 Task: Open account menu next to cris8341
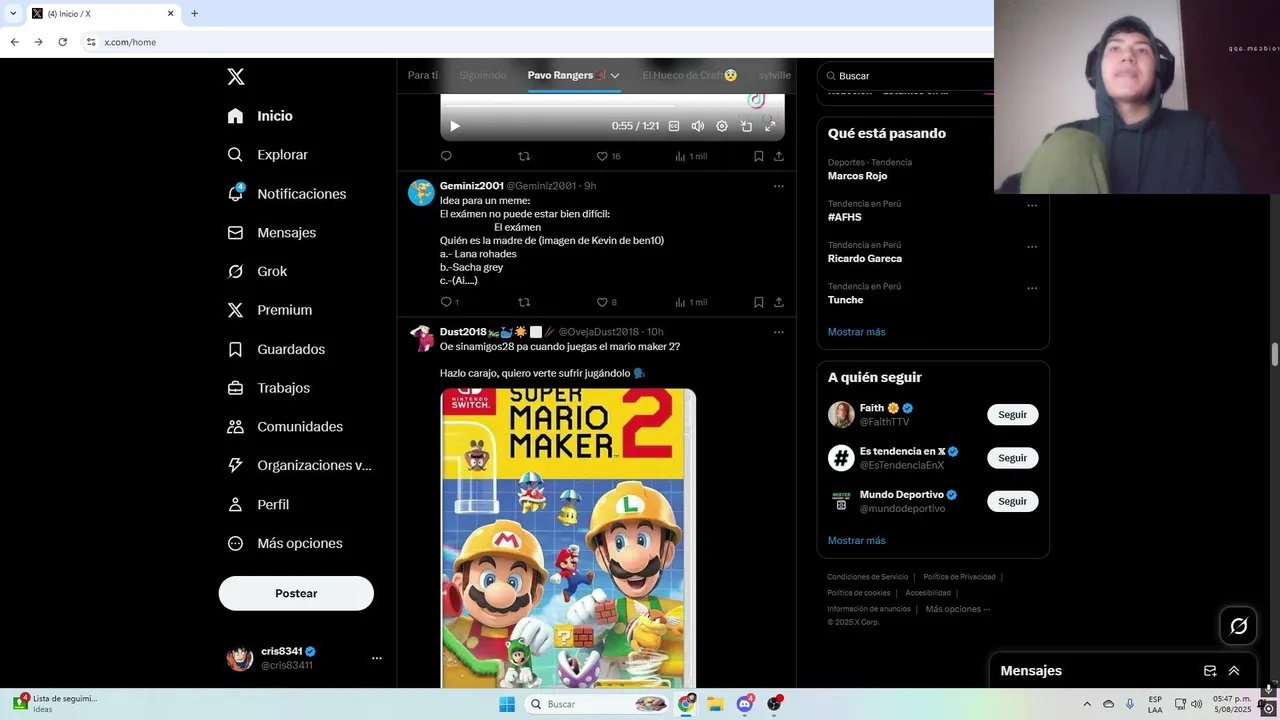[x=377, y=658]
